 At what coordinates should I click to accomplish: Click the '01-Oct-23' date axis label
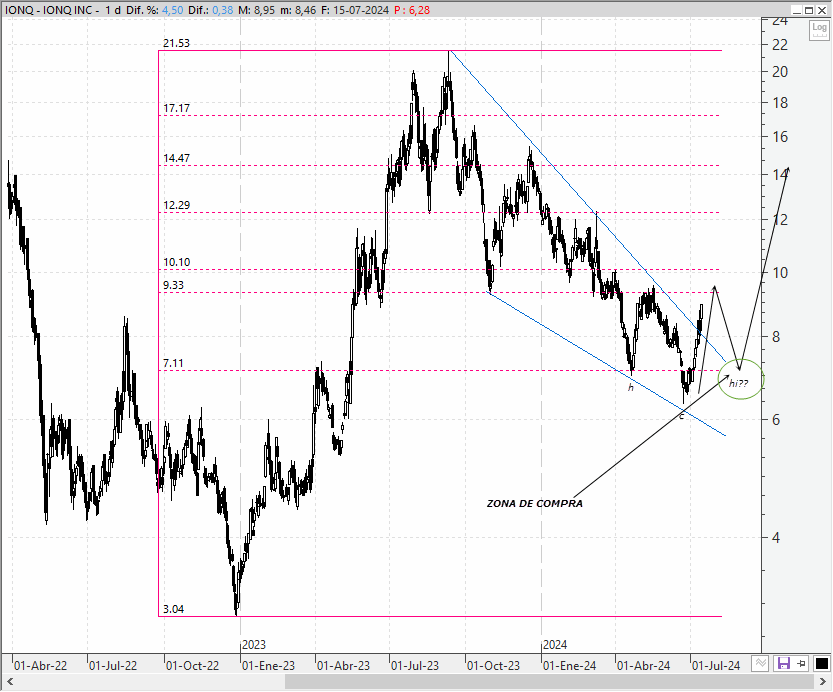493,665
